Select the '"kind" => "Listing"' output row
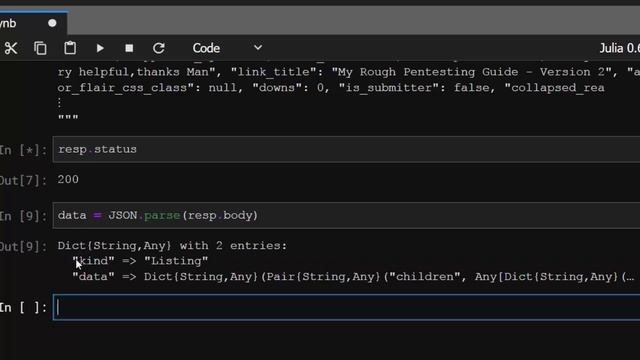The image size is (640, 360). pyautogui.click(x=140, y=261)
